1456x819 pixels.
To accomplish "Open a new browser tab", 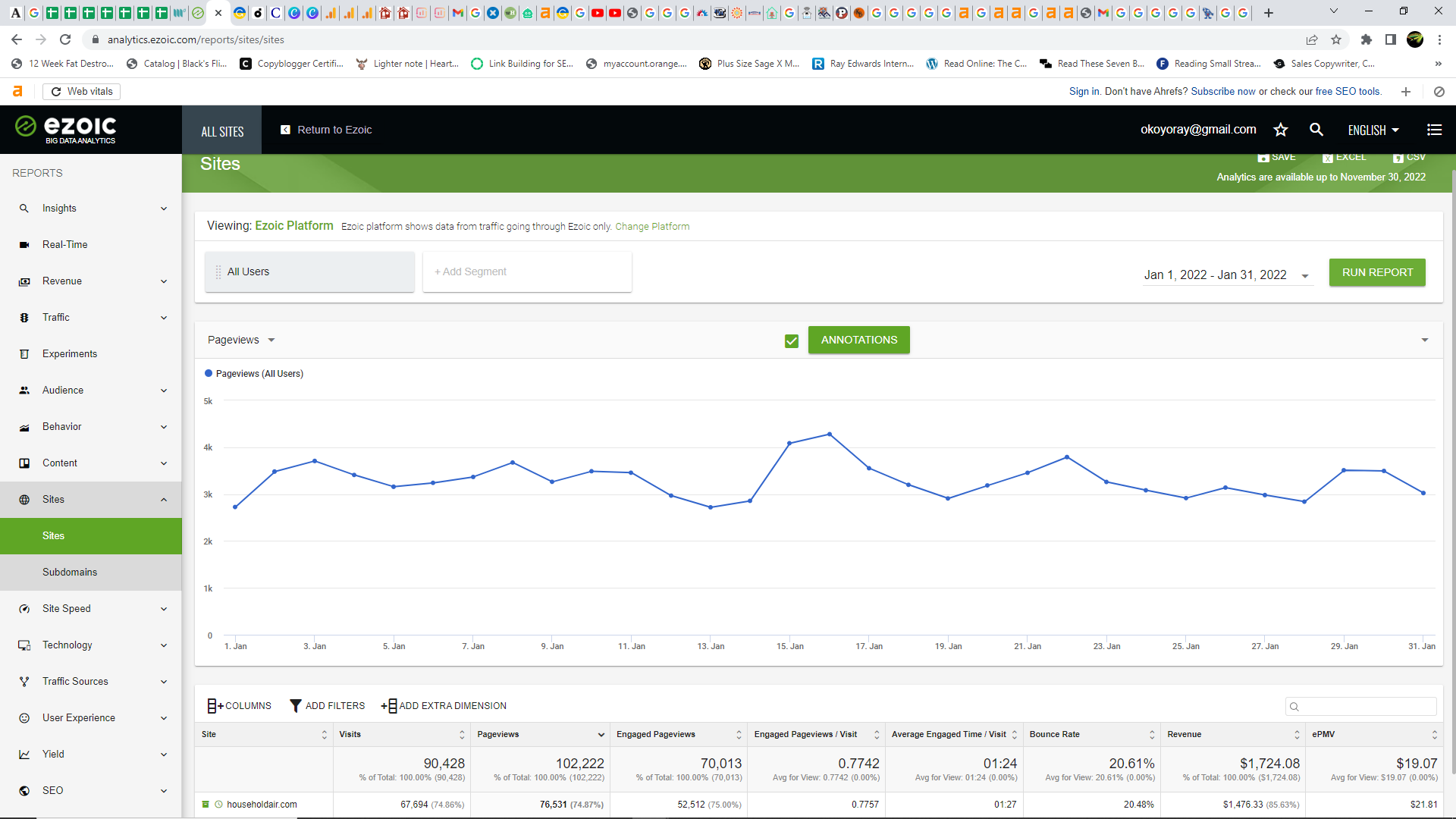I will 1269,13.
